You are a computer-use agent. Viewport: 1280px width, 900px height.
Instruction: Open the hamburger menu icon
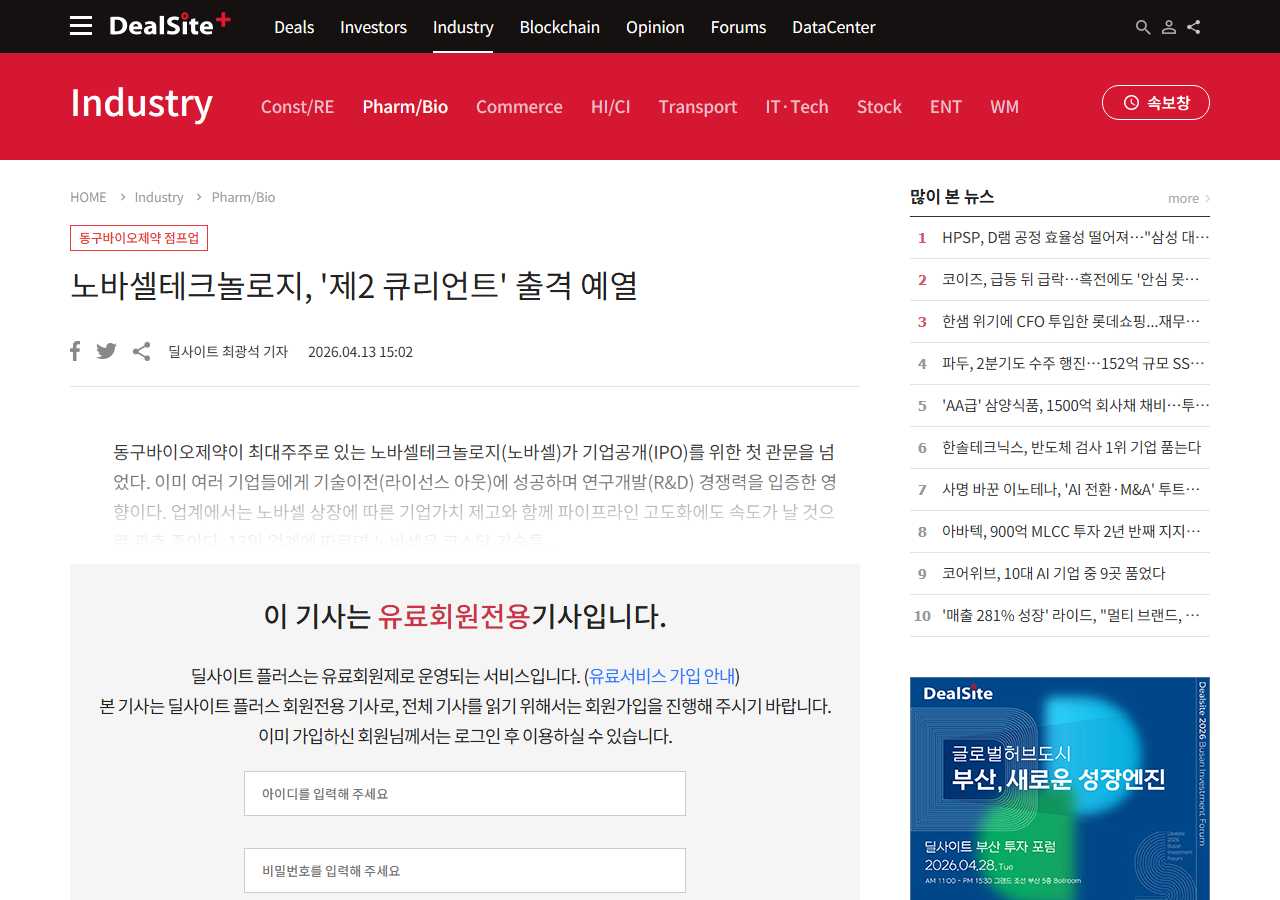tap(81, 26)
